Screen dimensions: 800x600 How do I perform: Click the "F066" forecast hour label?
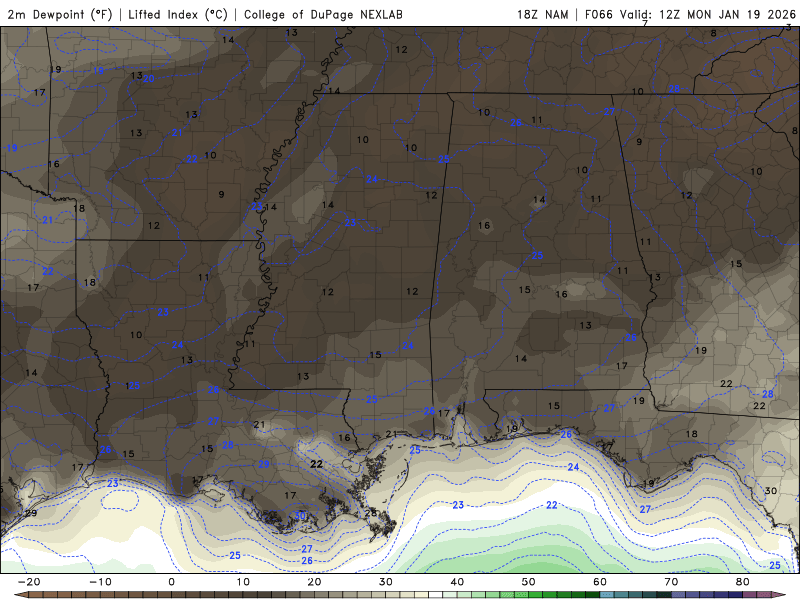(x=598, y=14)
